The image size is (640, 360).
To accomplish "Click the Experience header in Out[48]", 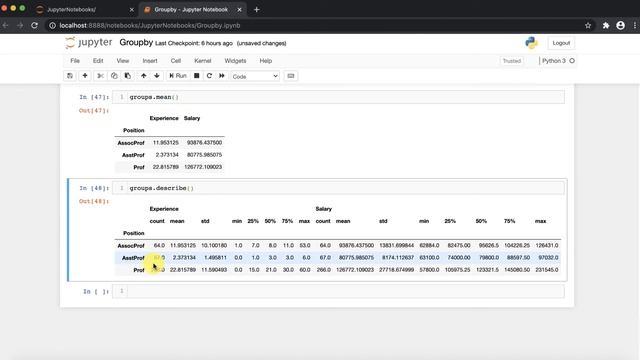I will pyautogui.click(x=164, y=209).
